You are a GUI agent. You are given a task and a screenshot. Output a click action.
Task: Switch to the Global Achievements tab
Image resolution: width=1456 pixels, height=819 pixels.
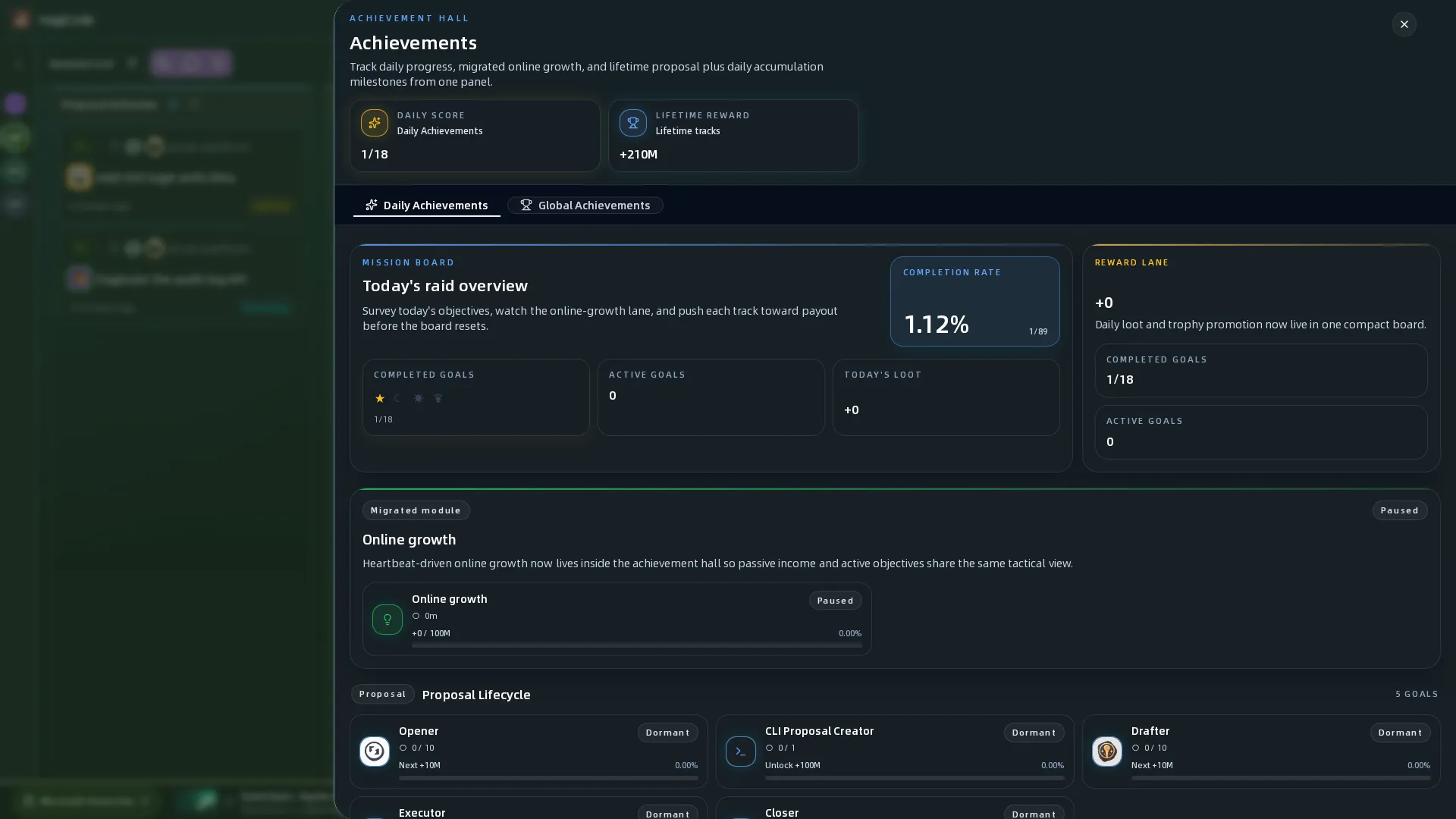[x=585, y=206]
